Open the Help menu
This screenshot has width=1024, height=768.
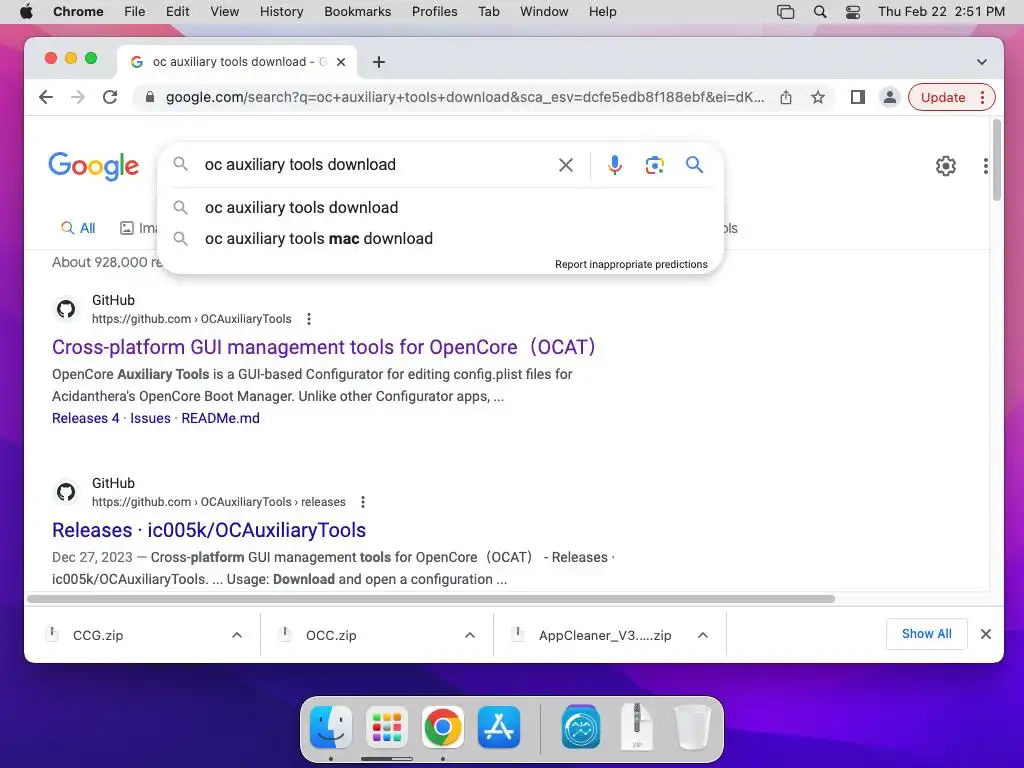pyautogui.click(x=602, y=12)
